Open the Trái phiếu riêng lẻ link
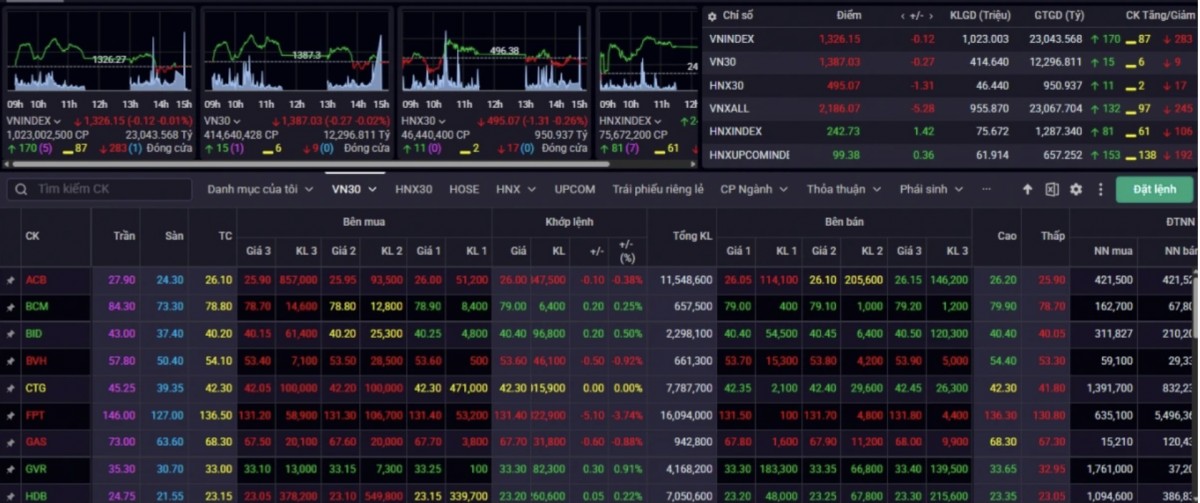 [657, 189]
